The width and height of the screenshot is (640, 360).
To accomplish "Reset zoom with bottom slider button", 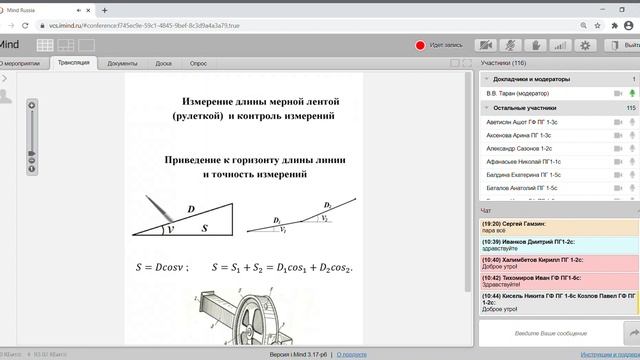I will pos(32,169).
